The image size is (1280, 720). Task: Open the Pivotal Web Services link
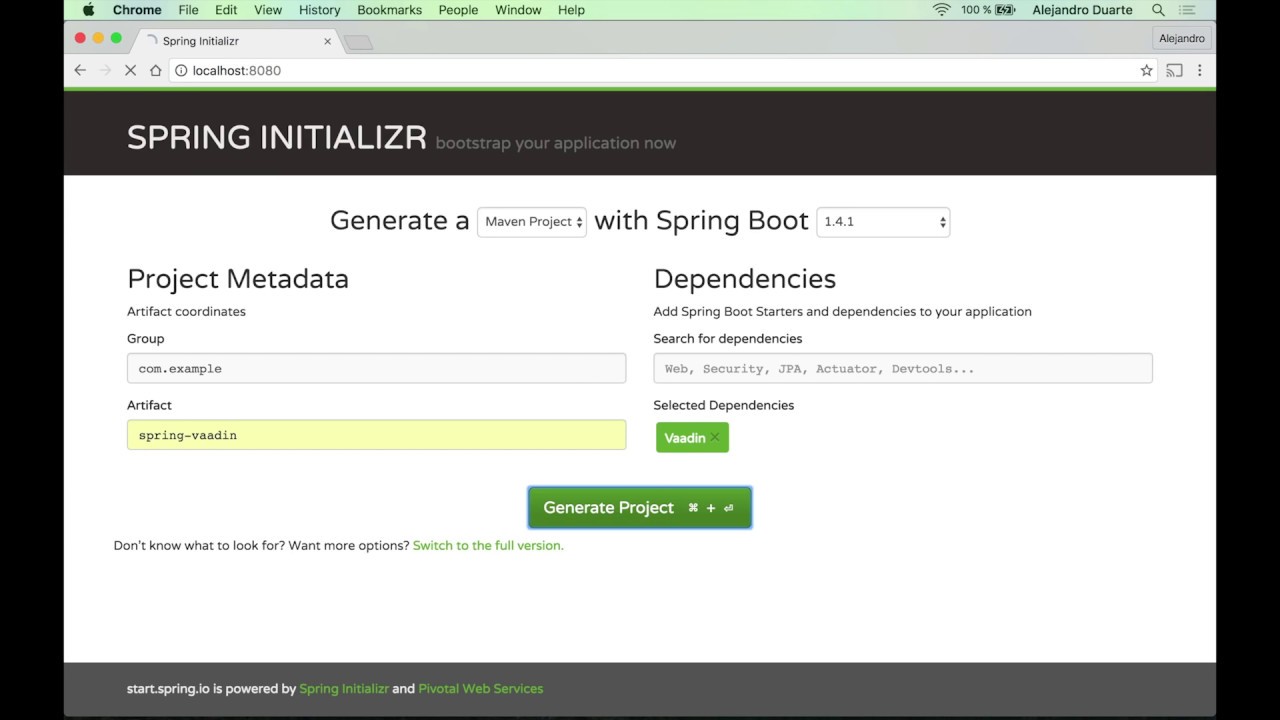pos(481,689)
